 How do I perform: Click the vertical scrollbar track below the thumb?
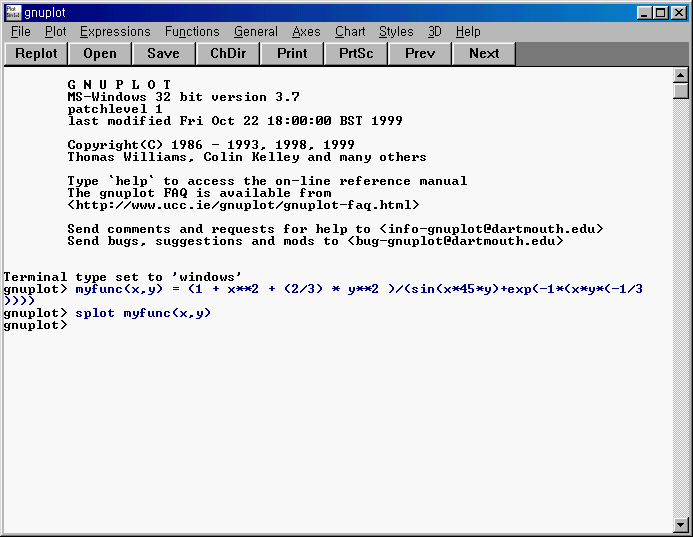tap(681, 308)
